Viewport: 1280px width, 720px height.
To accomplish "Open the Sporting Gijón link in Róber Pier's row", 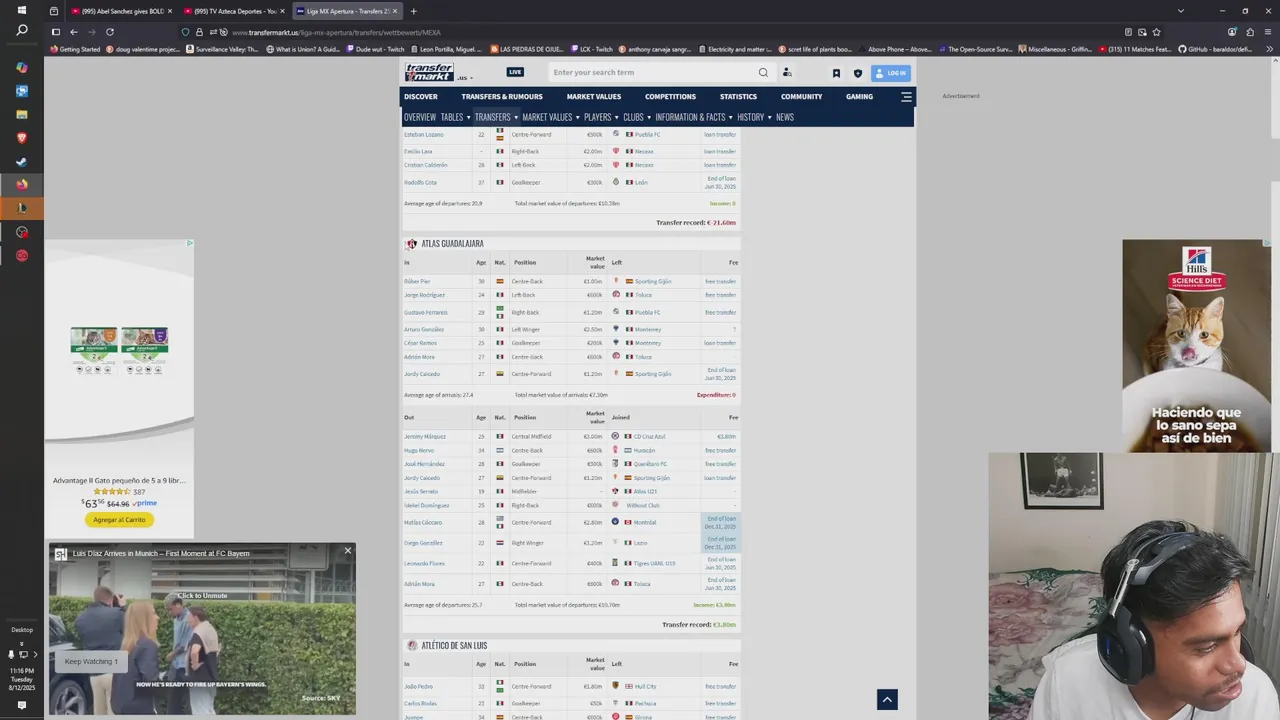I will click(x=653, y=281).
